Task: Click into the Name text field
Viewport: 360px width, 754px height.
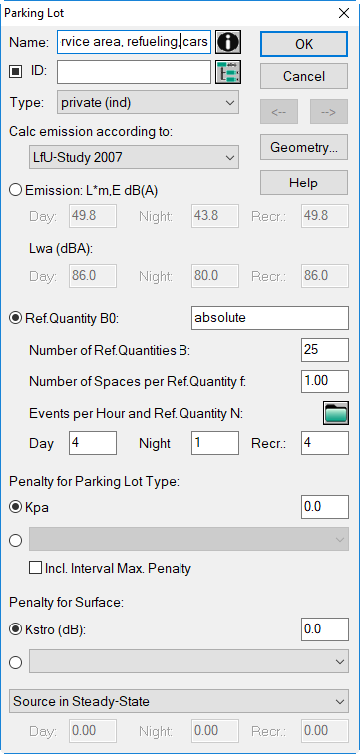Action: tap(134, 42)
